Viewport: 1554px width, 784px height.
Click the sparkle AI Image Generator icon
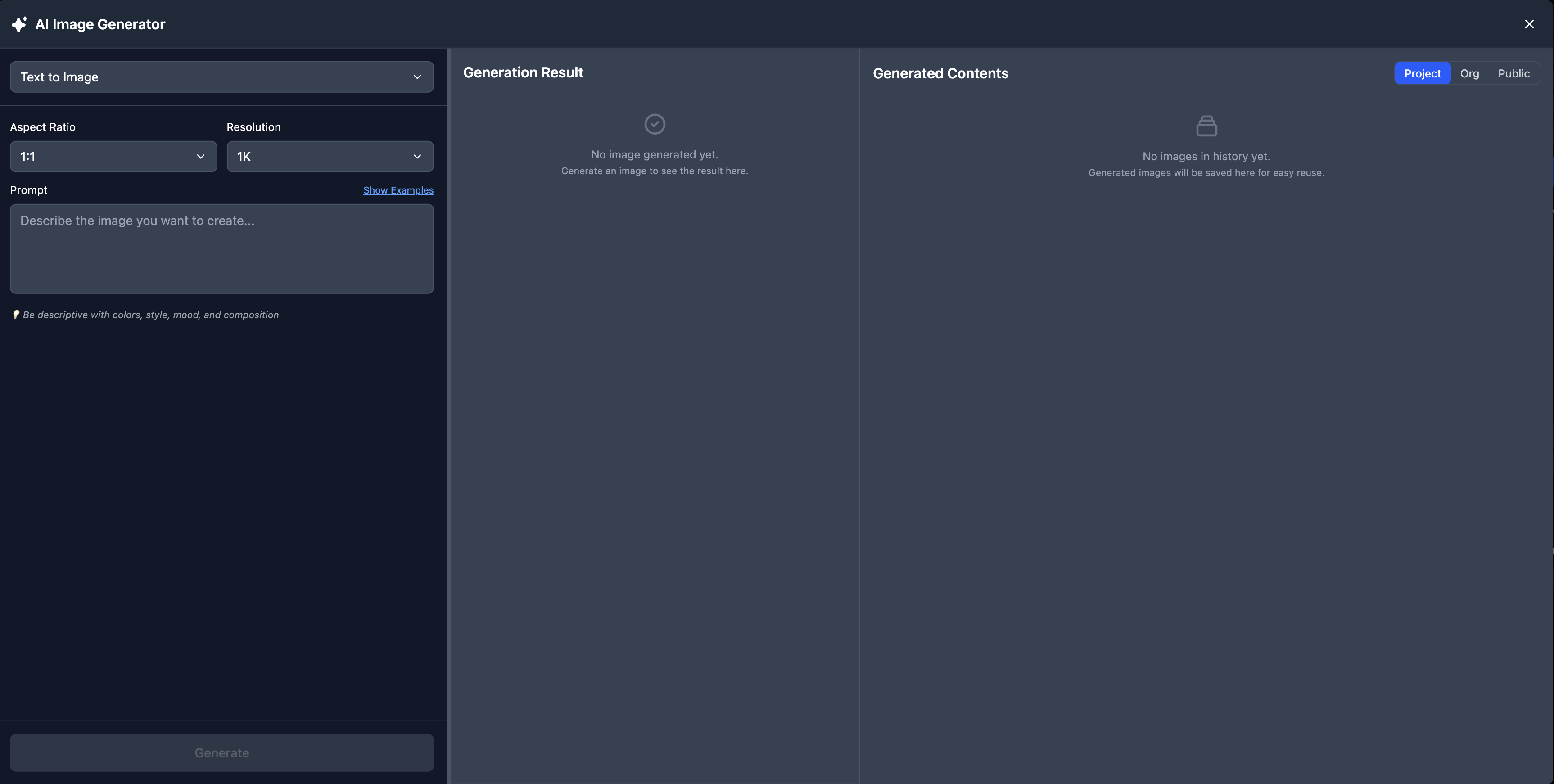pos(19,24)
